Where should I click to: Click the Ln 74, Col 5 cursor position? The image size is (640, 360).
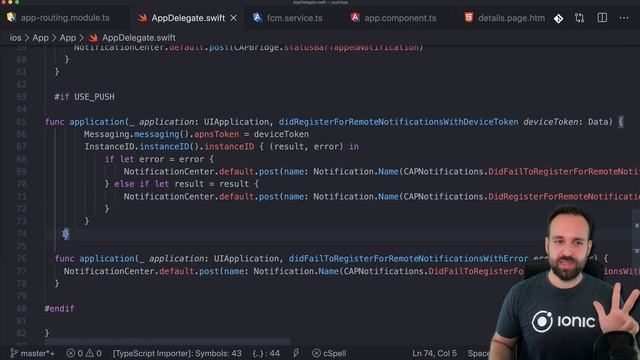(434, 353)
